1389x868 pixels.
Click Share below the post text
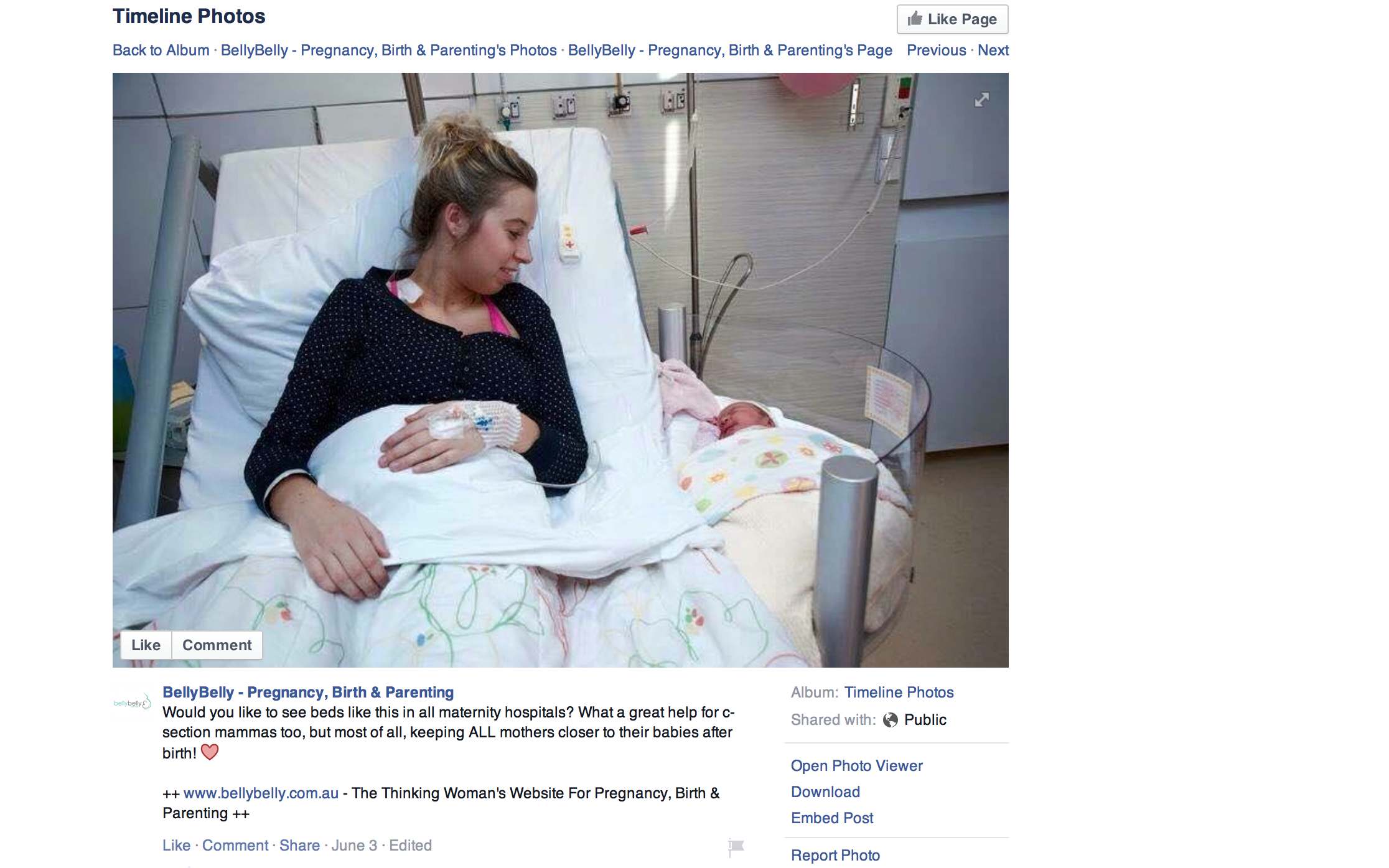point(299,846)
